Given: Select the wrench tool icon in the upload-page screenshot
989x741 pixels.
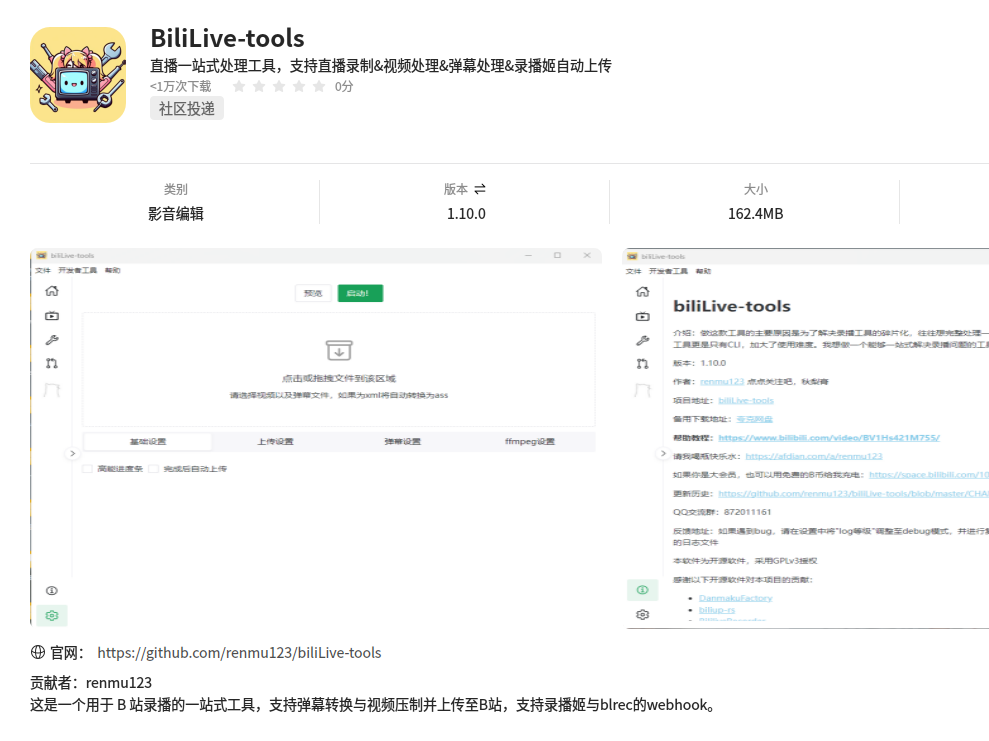Looking at the screenshot, I should point(52,340).
